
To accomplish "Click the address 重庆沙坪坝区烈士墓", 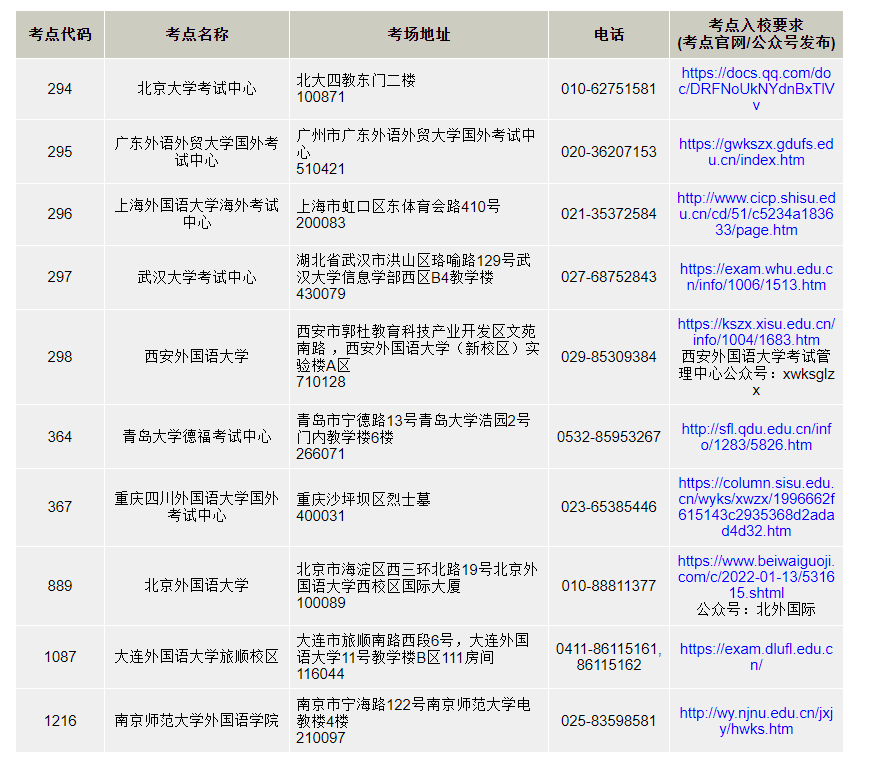I will tap(363, 499).
